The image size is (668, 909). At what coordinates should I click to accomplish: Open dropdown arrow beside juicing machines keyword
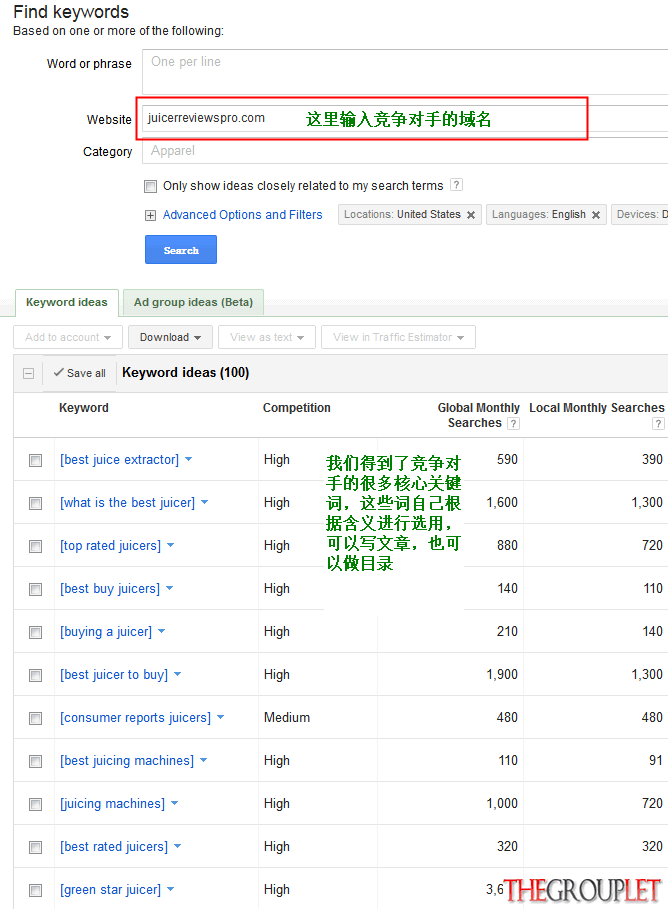coord(175,803)
